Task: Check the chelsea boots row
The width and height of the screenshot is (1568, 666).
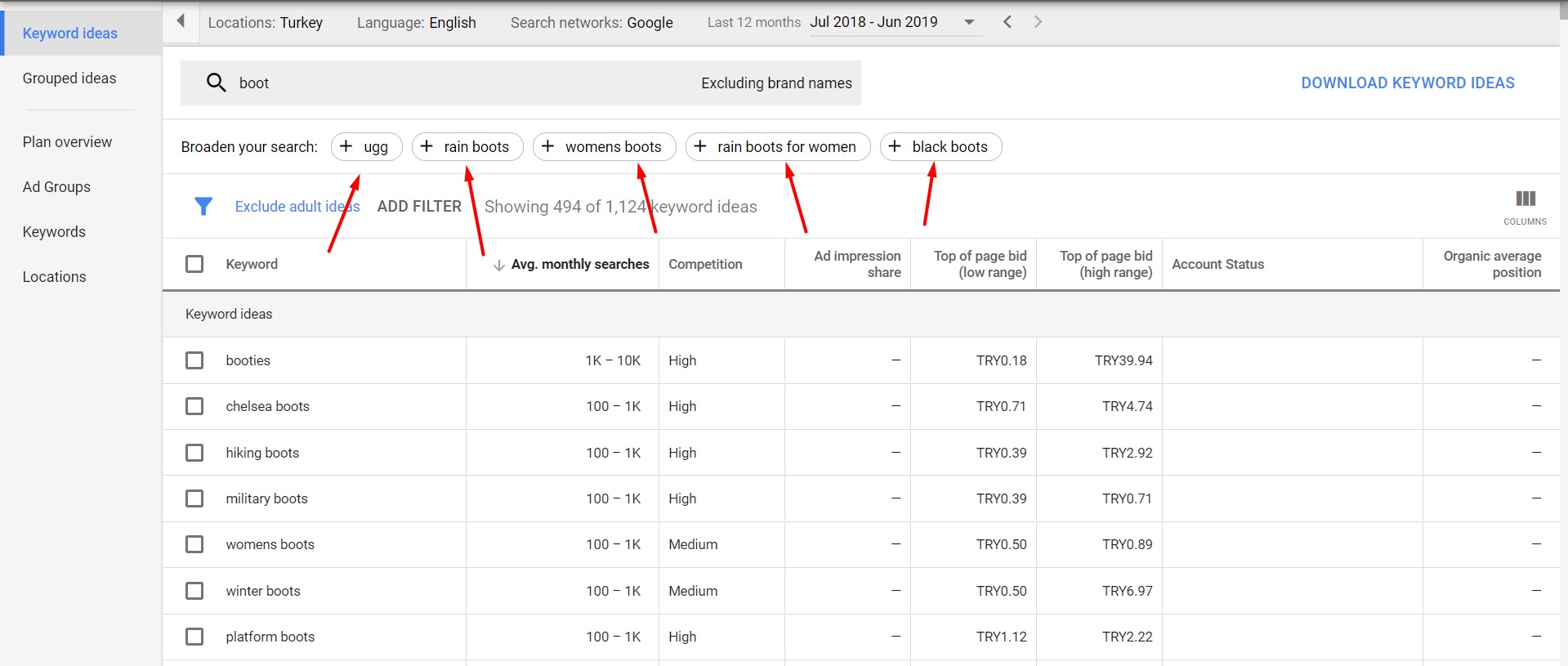Action: [194, 406]
